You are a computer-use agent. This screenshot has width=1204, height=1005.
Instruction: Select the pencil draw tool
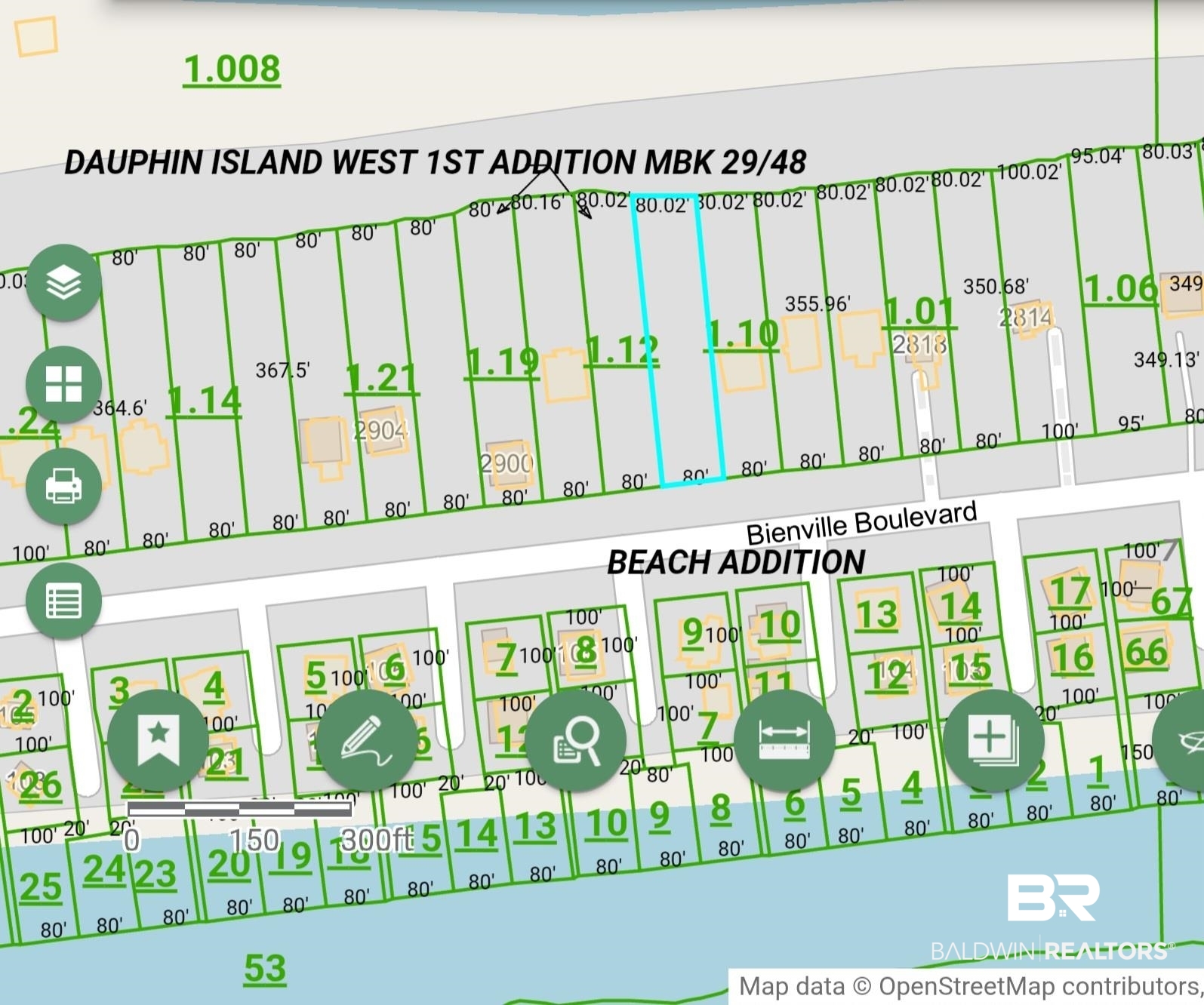[367, 740]
